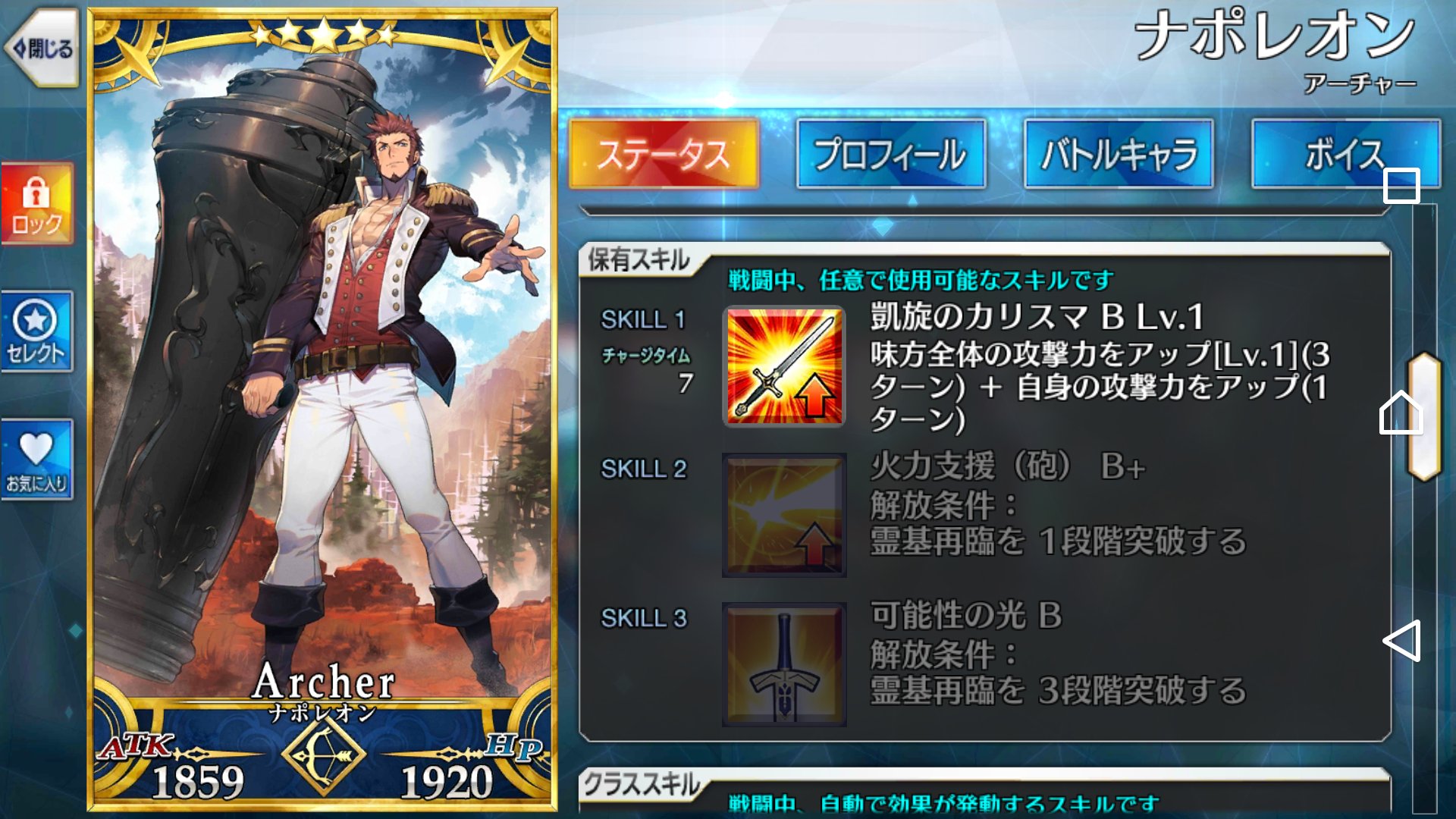This screenshot has width=1456, height=819.
Task: Tap the 凱旋のカリスマ skill 1 icon
Action: pyautogui.click(x=784, y=367)
